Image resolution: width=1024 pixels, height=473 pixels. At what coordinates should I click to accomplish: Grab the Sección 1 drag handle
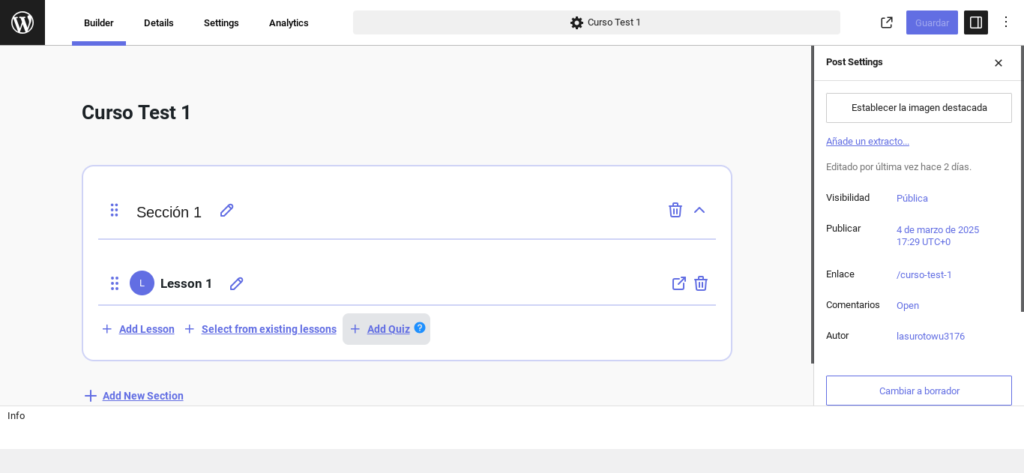tap(114, 210)
